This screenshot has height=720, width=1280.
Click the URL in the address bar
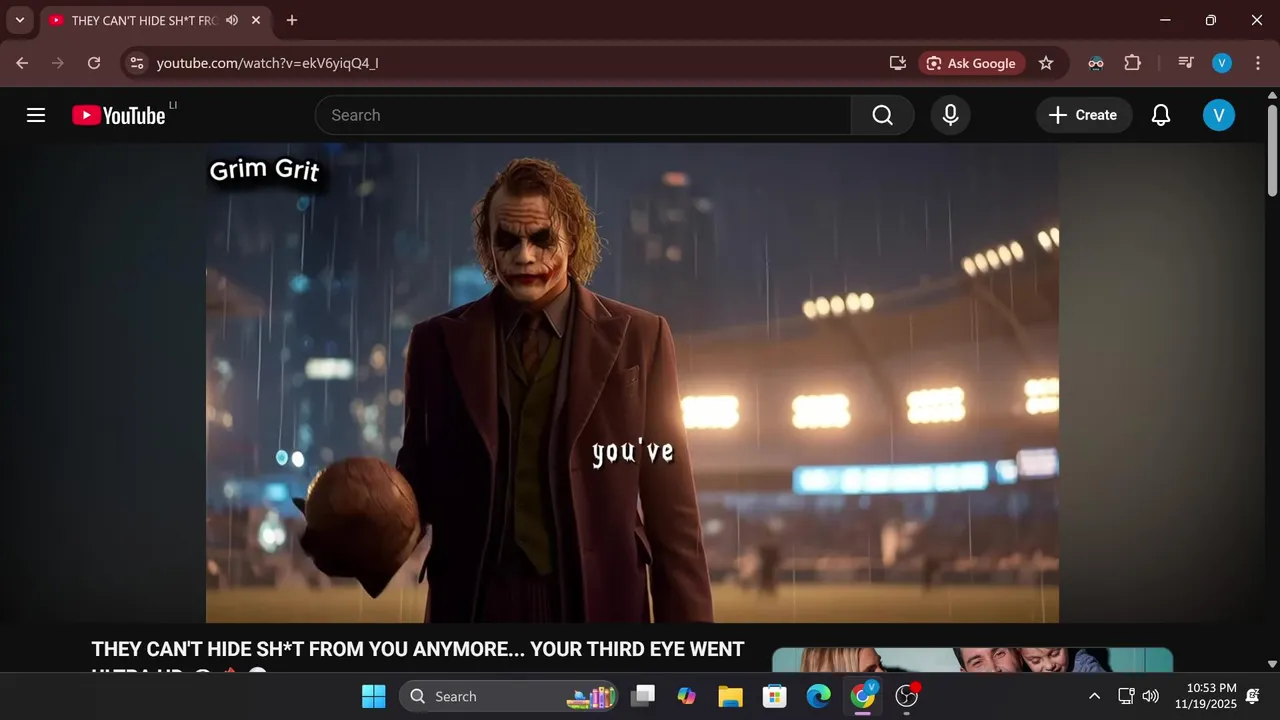click(267, 63)
